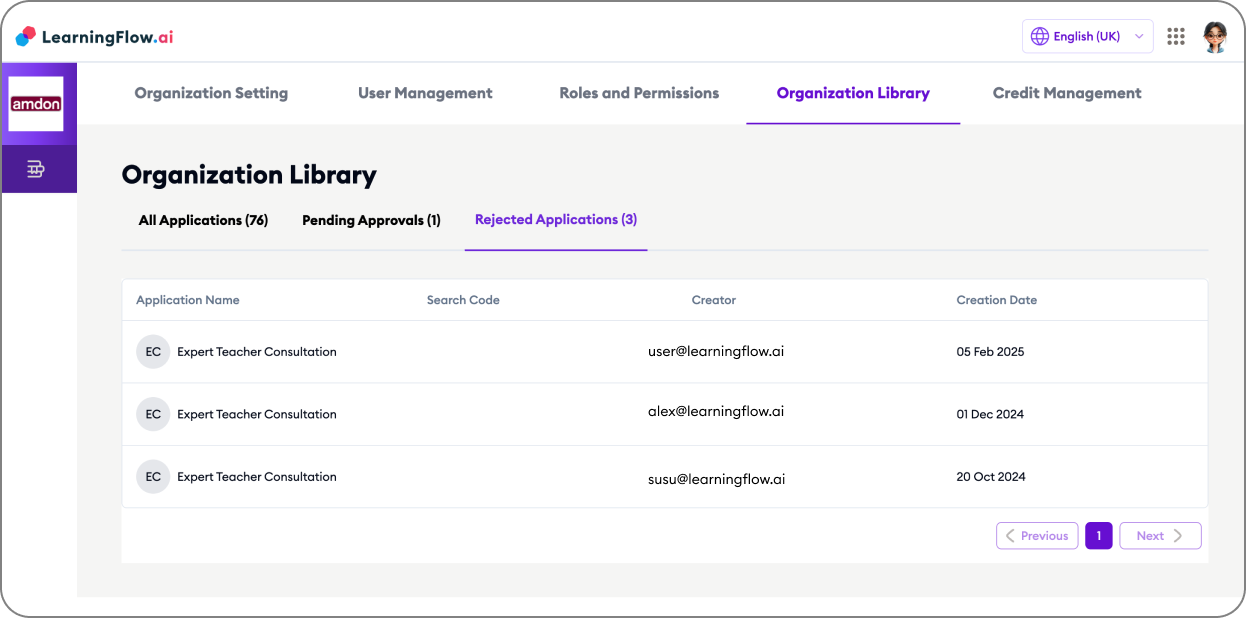1246x618 pixels.
Task: Show All Applications (76) sub-tab
Action: (203, 220)
